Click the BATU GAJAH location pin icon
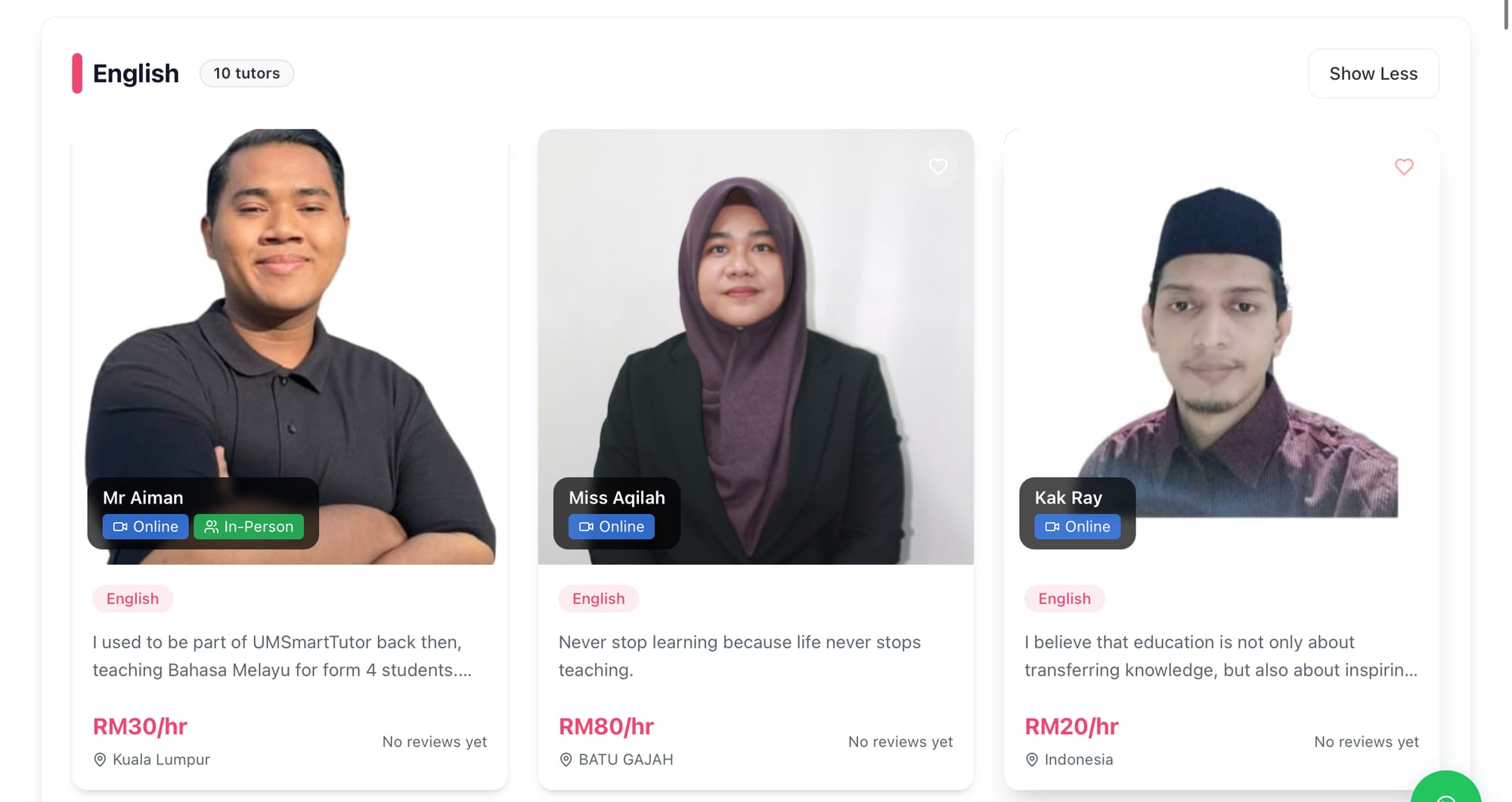Screen dimensions: 1512x802 [x=565, y=760]
